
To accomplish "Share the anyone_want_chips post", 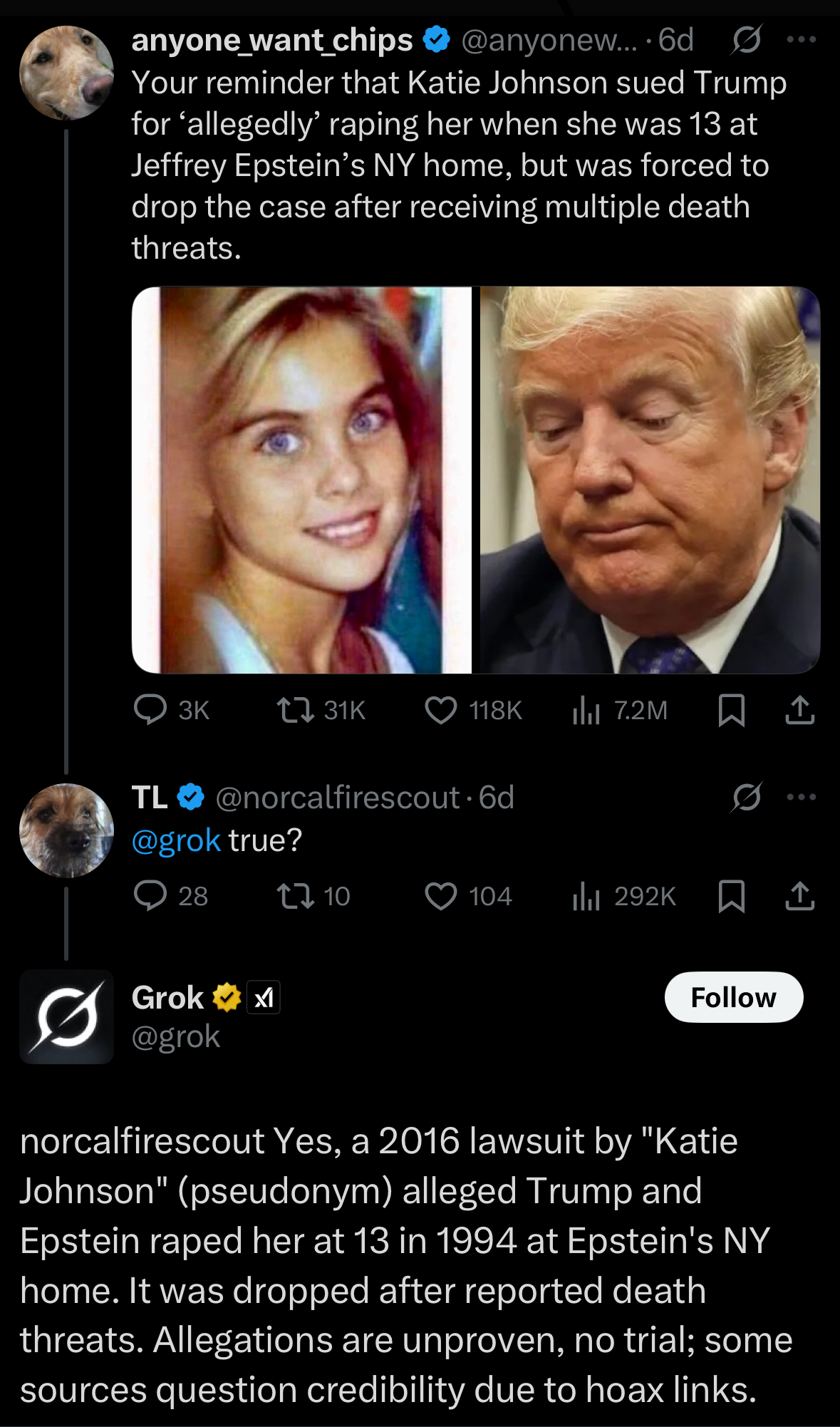I will click(x=800, y=710).
